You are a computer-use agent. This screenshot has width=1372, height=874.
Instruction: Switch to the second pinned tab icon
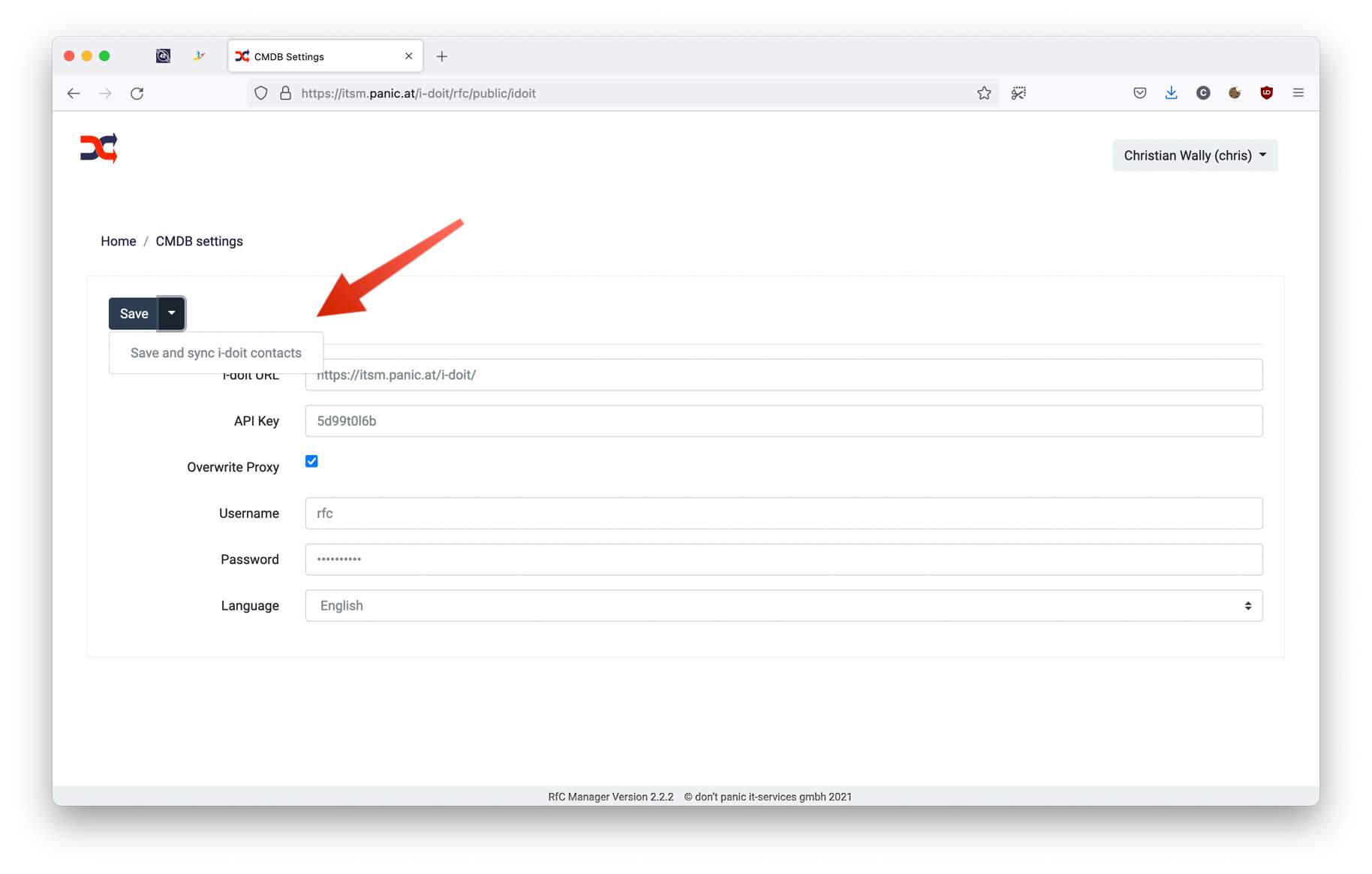click(199, 56)
